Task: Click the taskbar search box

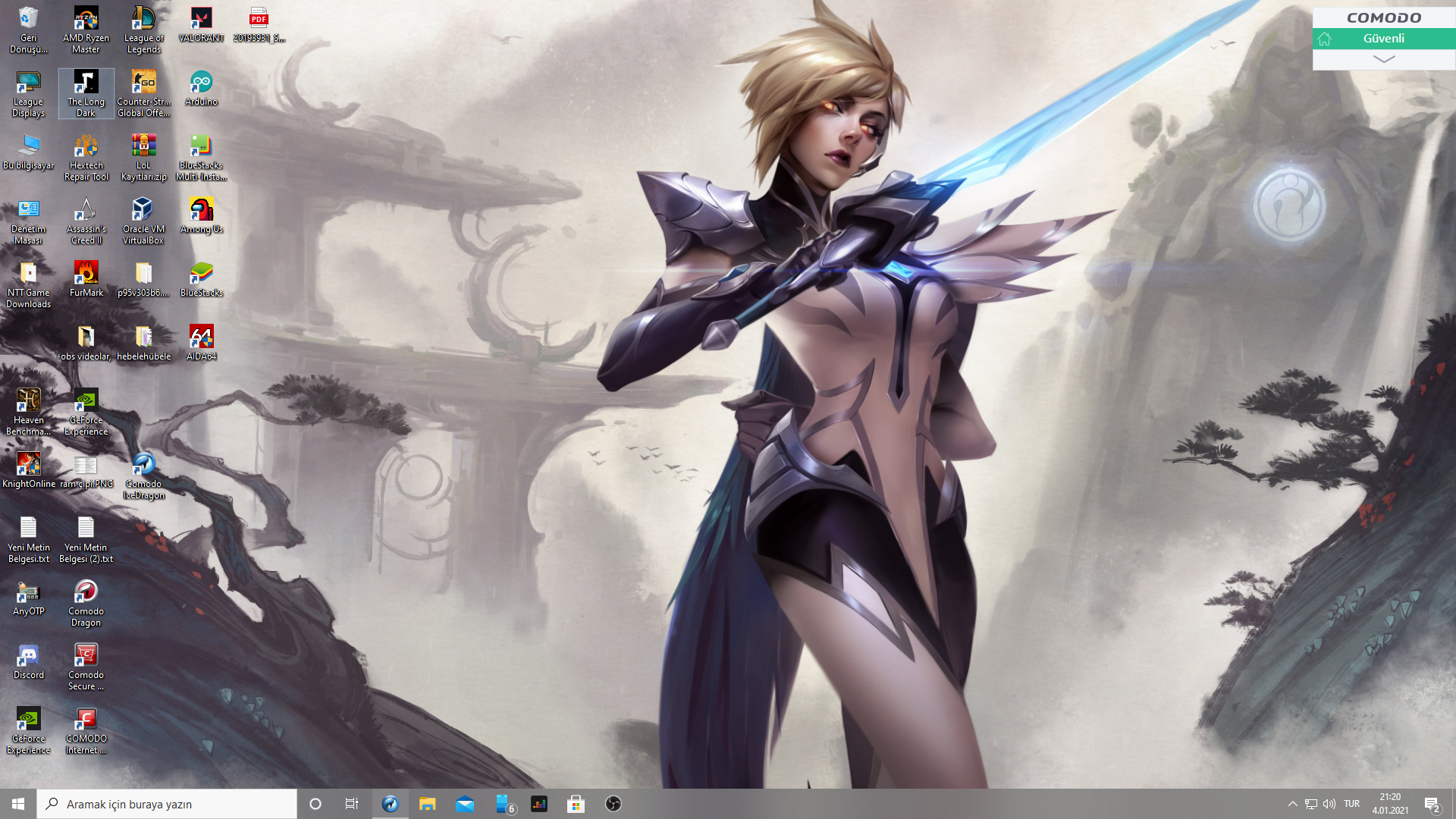Action: click(x=167, y=804)
